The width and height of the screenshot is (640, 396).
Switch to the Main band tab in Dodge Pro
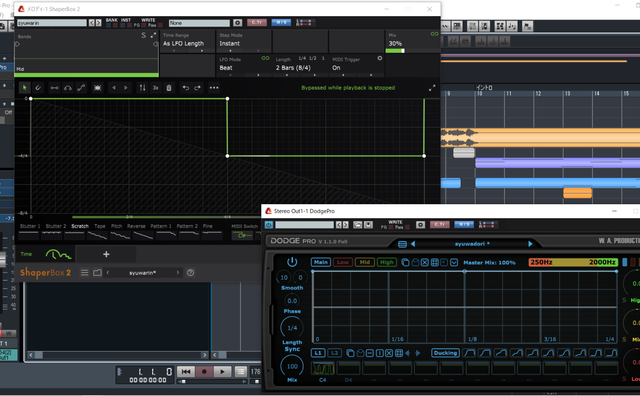pyautogui.click(x=321, y=262)
